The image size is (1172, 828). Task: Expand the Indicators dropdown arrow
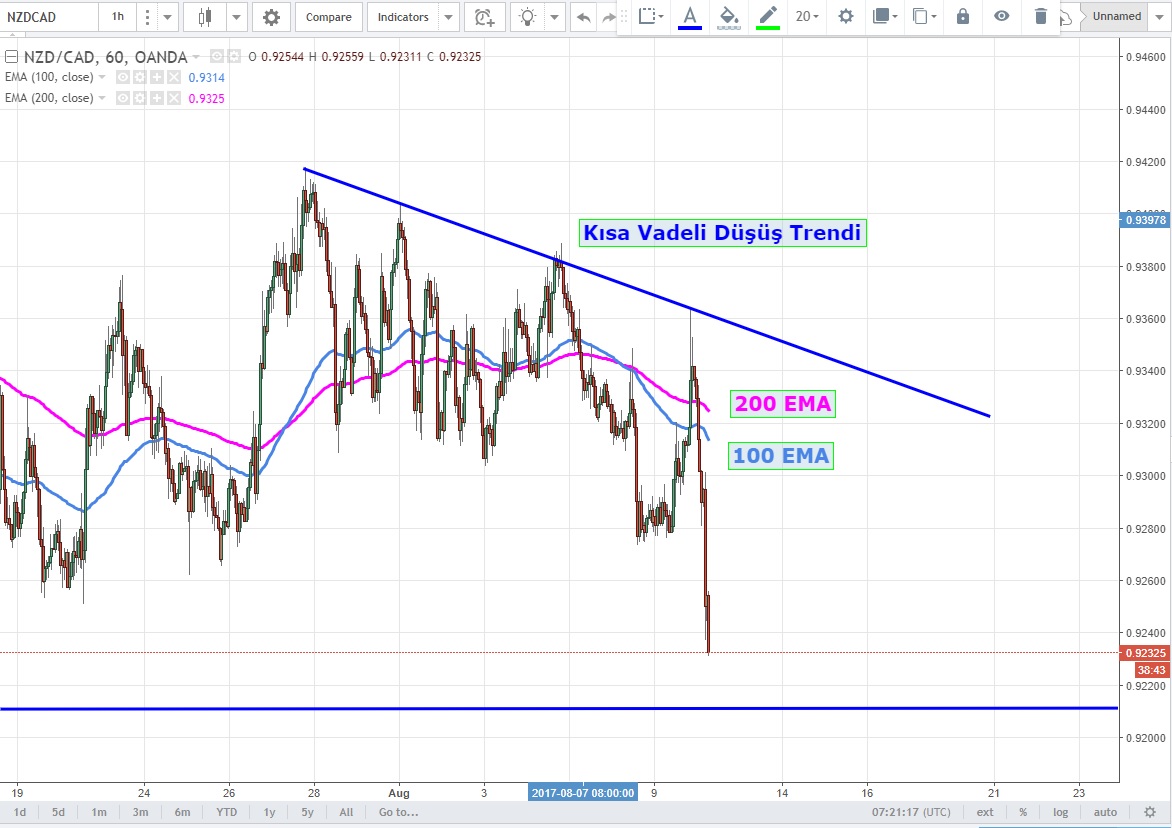(x=449, y=17)
